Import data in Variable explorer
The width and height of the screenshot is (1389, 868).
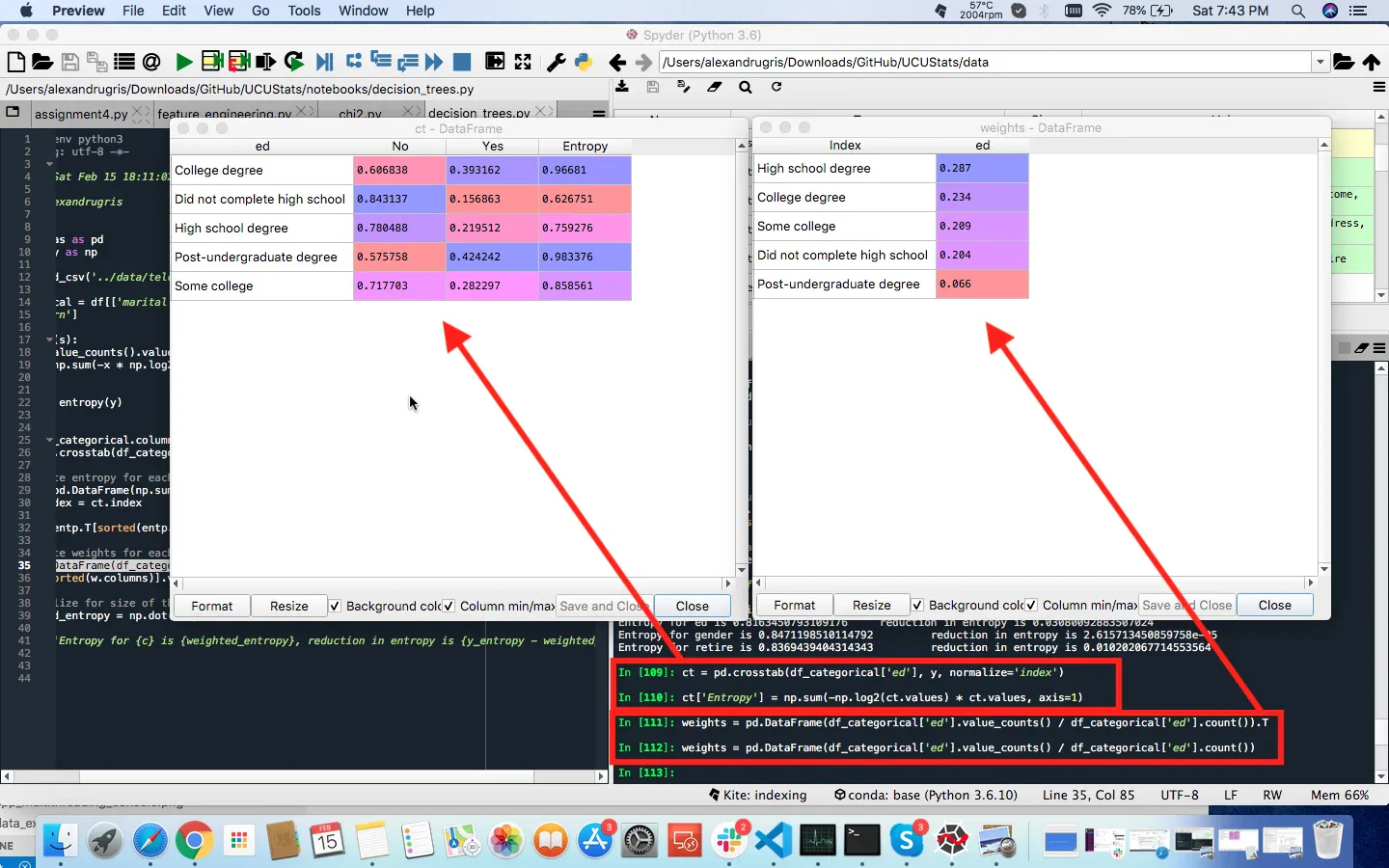tap(622, 87)
